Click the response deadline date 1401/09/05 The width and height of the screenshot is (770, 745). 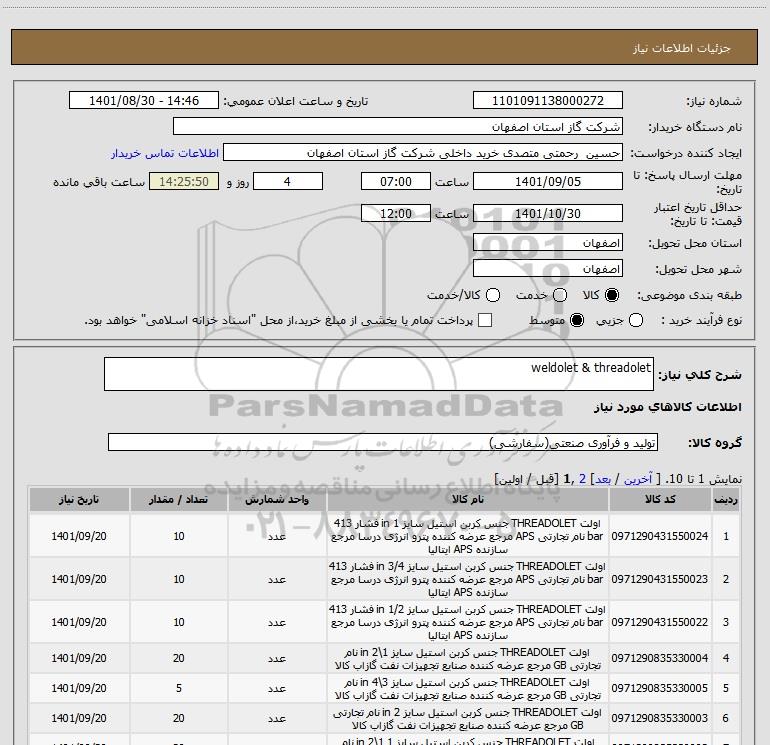click(548, 182)
